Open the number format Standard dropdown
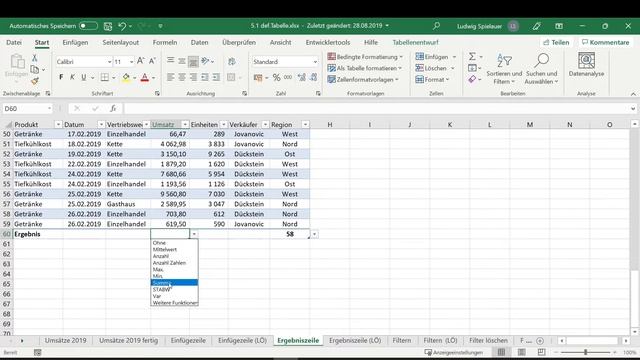The image size is (640, 360). [315, 62]
